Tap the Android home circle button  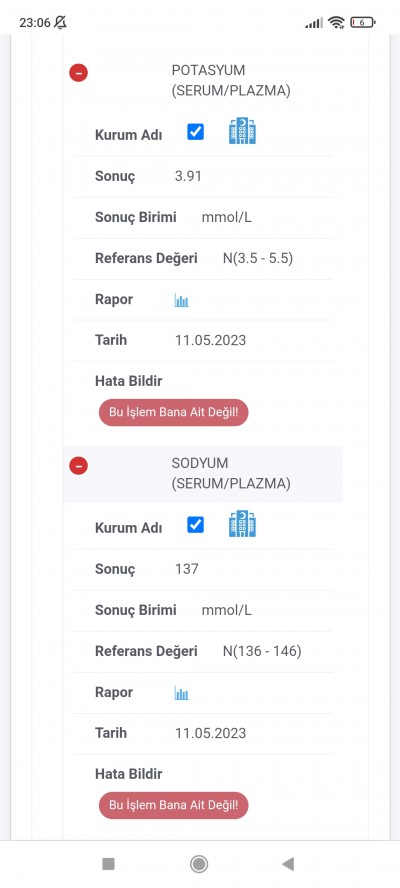coord(199,864)
